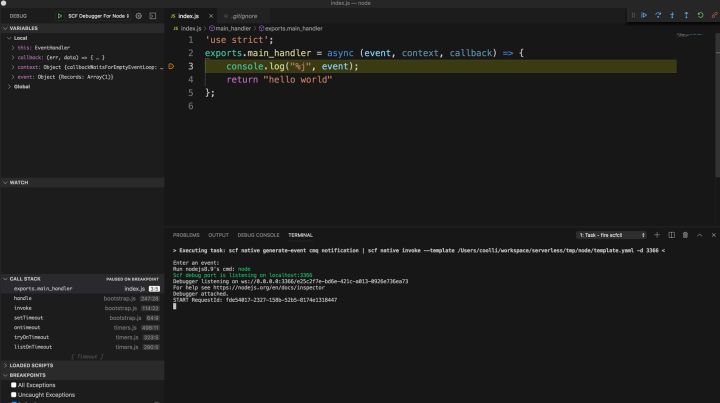Viewport: 720px width, 403px height.
Task: Select the Terminal panel tab
Action: point(300,235)
